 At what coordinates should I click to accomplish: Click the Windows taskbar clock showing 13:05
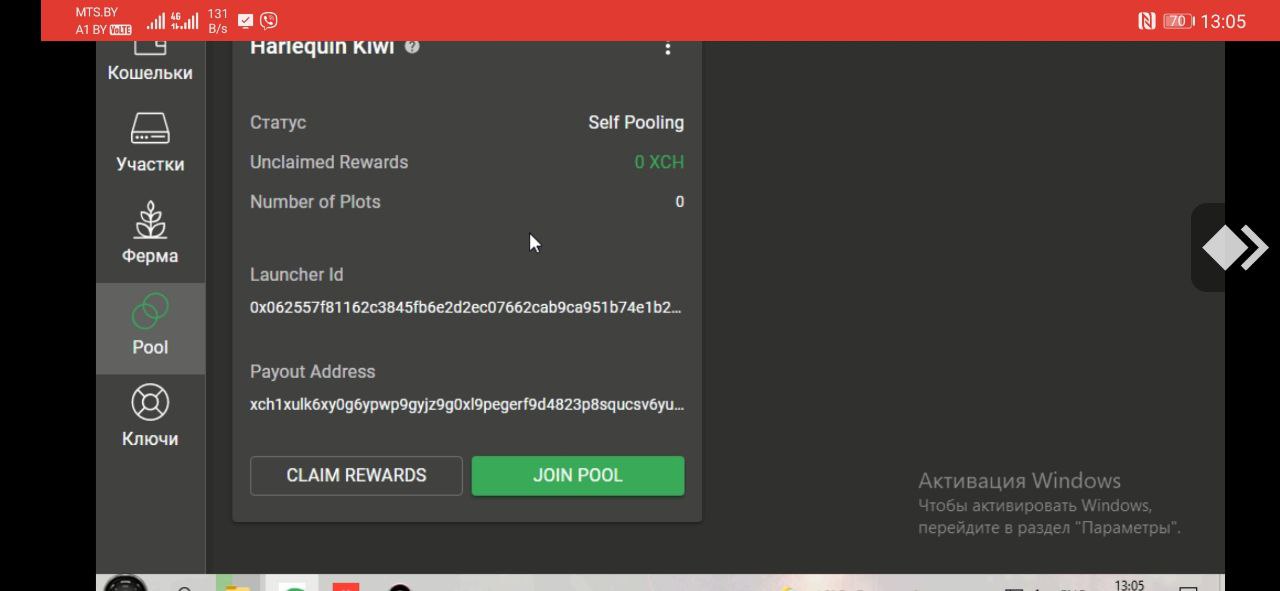click(1131, 585)
